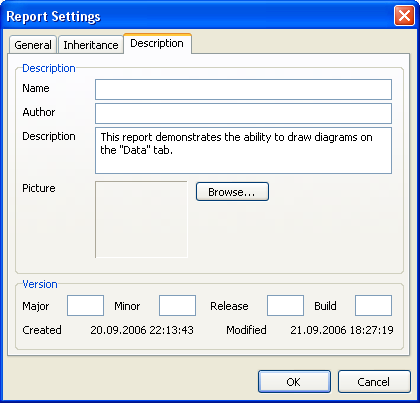The image size is (420, 403).
Task: Click the empty Picture preview box
Action: coord(141,219)
